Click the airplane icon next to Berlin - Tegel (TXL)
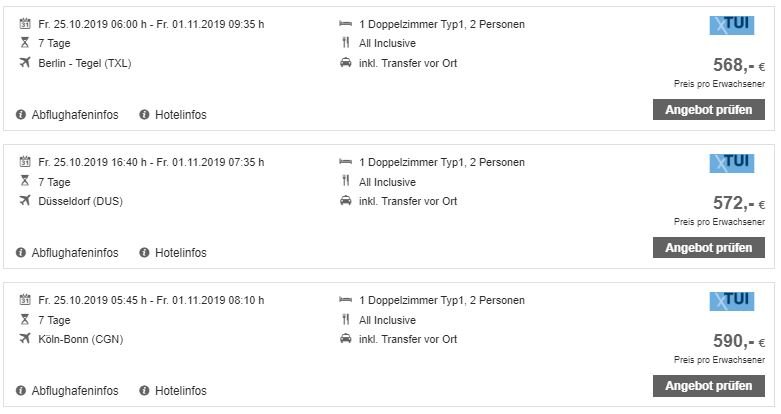Screen dimensions: 781x414 click(25, 63)
